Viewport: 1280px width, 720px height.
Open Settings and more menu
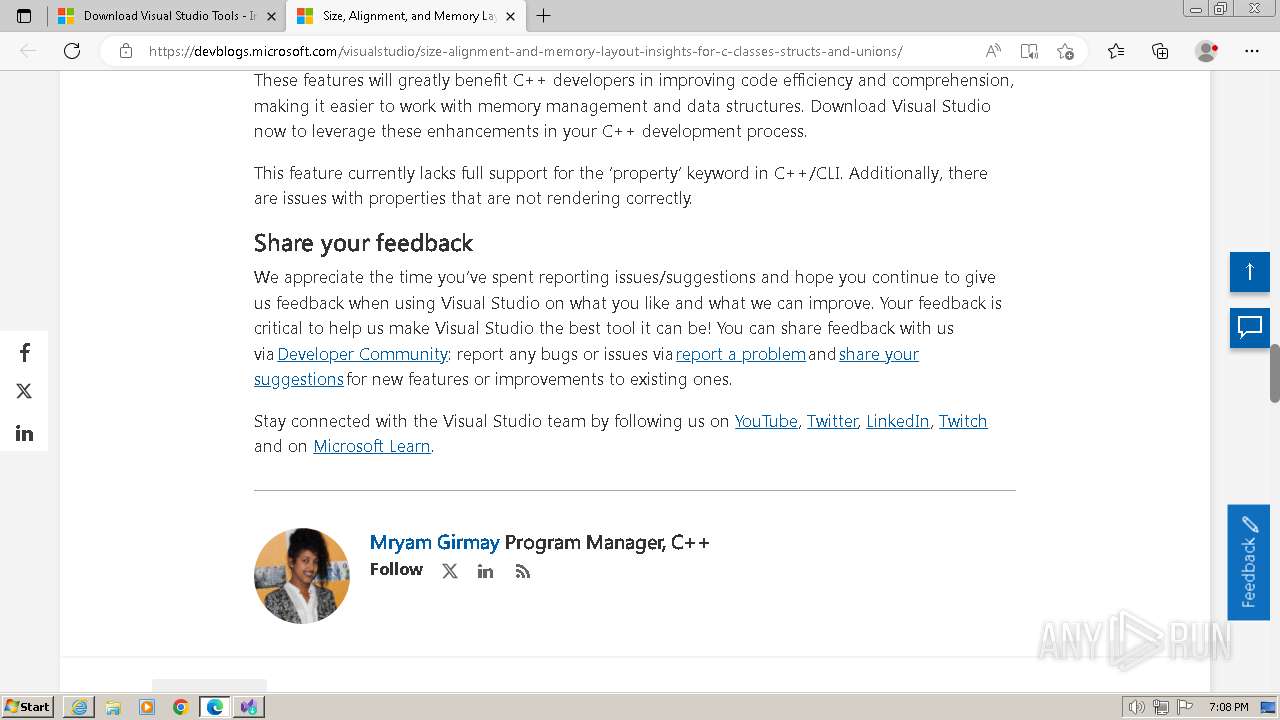[x=1252, y=51]
